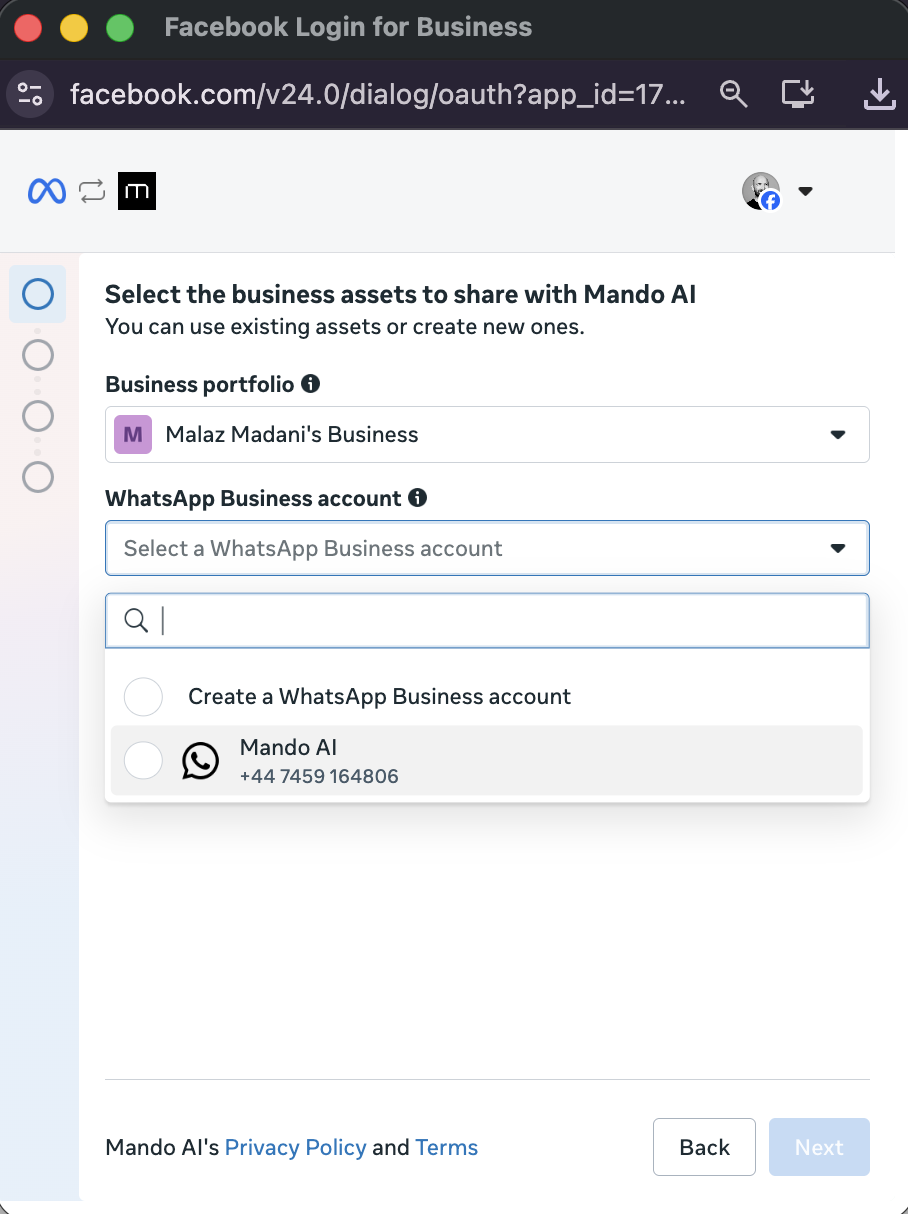Click the WhatsApp logo beside Mando AI
908x1214 pixels.
[200, 761]
